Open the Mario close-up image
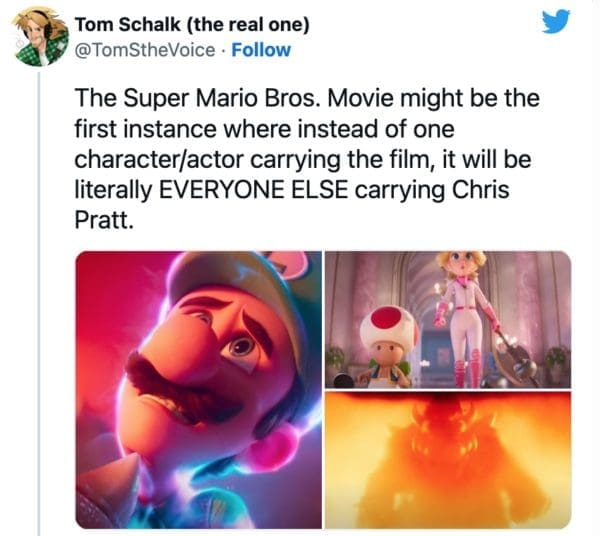The image size is (600, 536). pyautogui.click(x=198, y=389)
